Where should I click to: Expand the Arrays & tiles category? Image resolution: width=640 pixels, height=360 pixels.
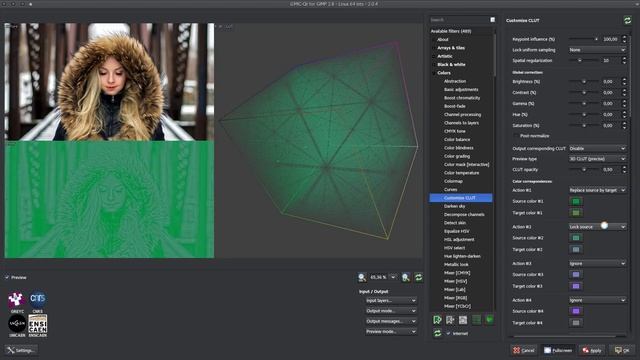tap(433, 48)
